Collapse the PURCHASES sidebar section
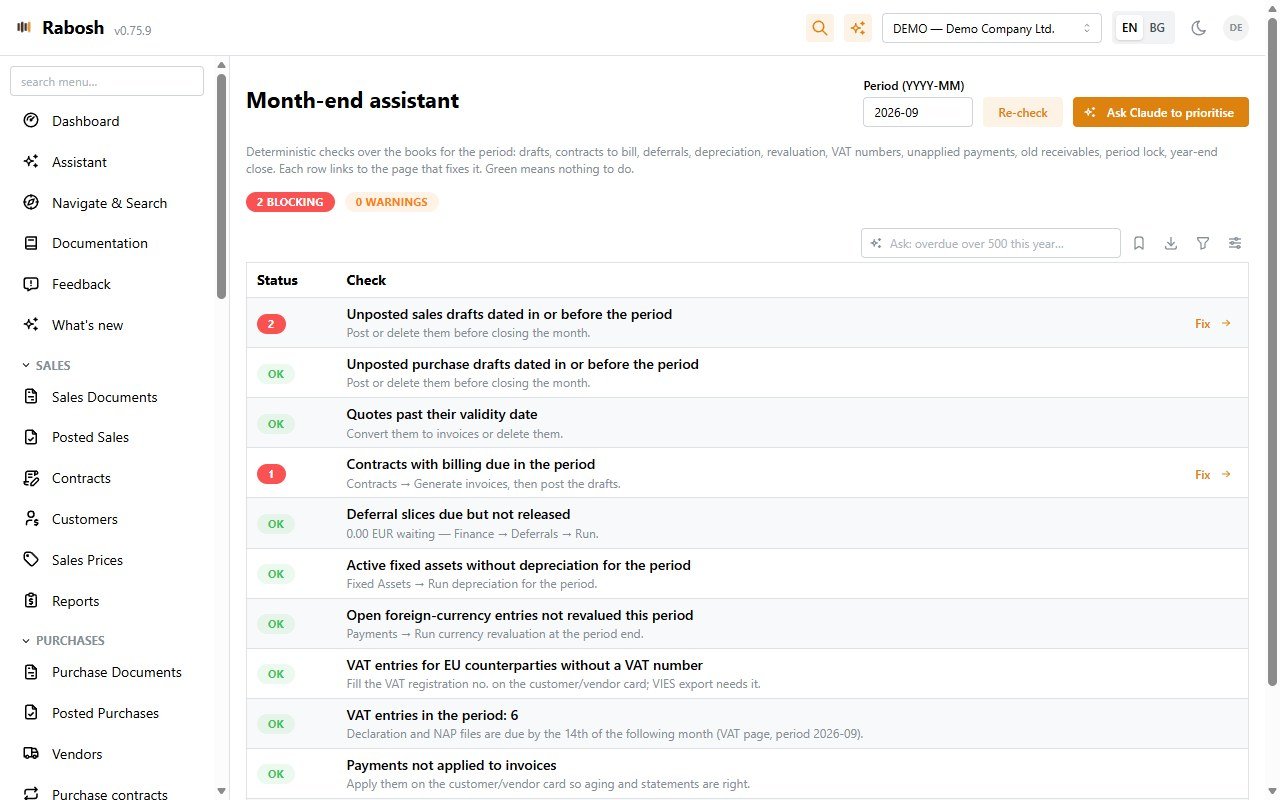 tap(63, 640)
